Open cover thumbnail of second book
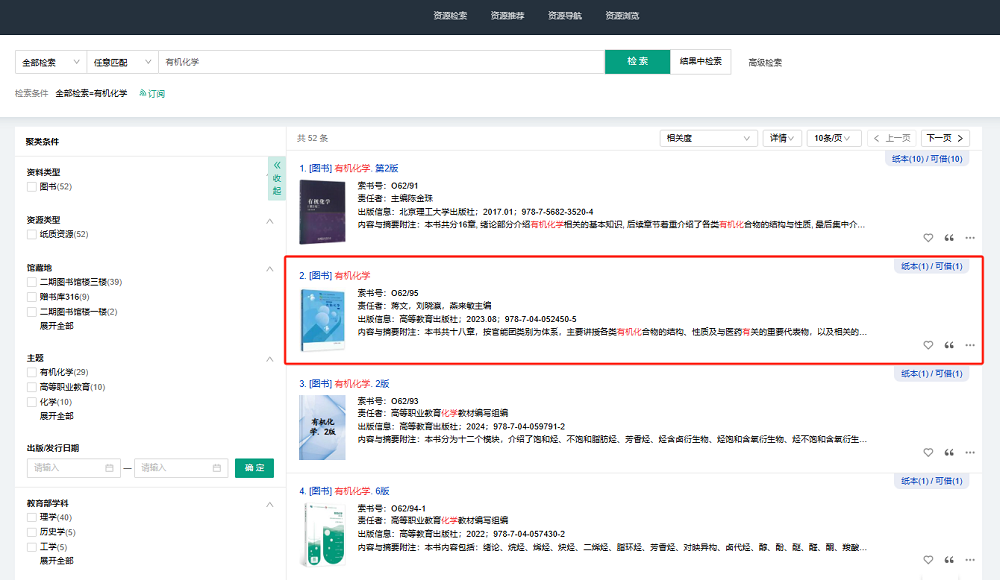The image size is (1000, 580). [x=322, y=319]
